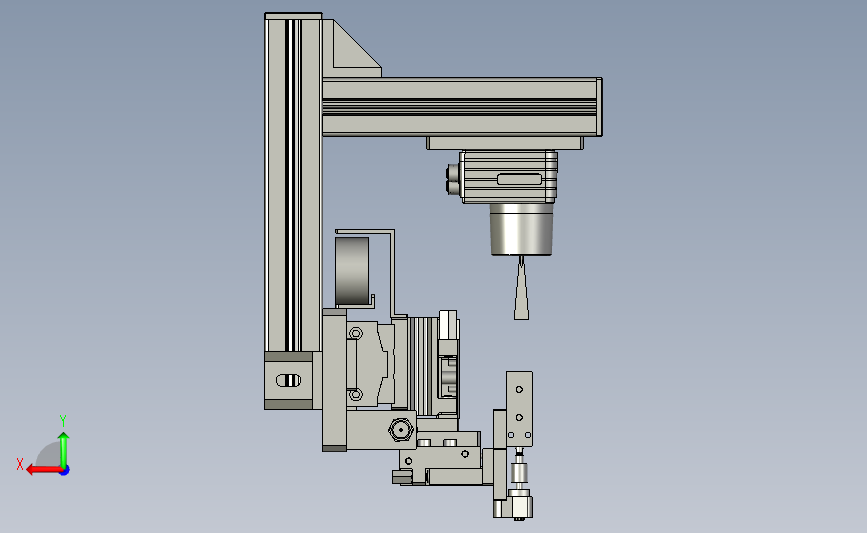Select the slotted end cap at the column base
Image resolution: width=867 pixels, height=533 pixels.
(289, 380)
